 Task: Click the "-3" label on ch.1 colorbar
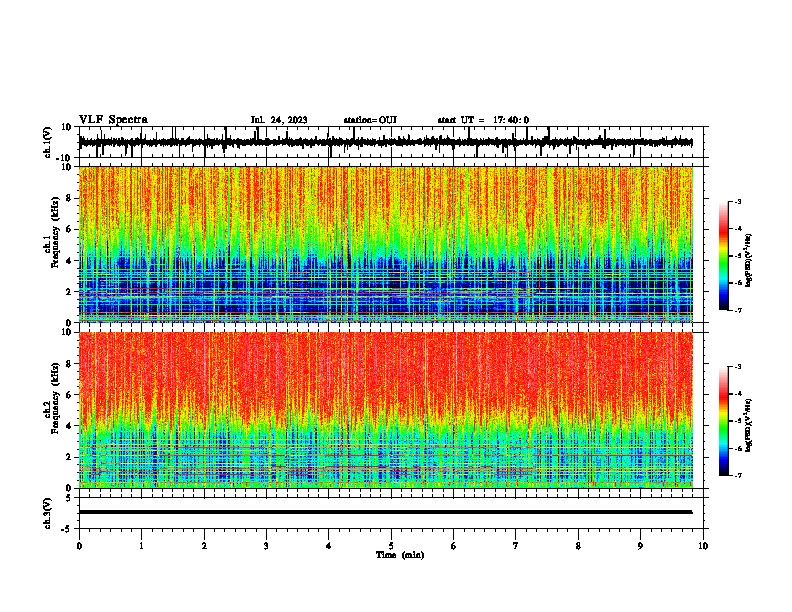[738, 202]
